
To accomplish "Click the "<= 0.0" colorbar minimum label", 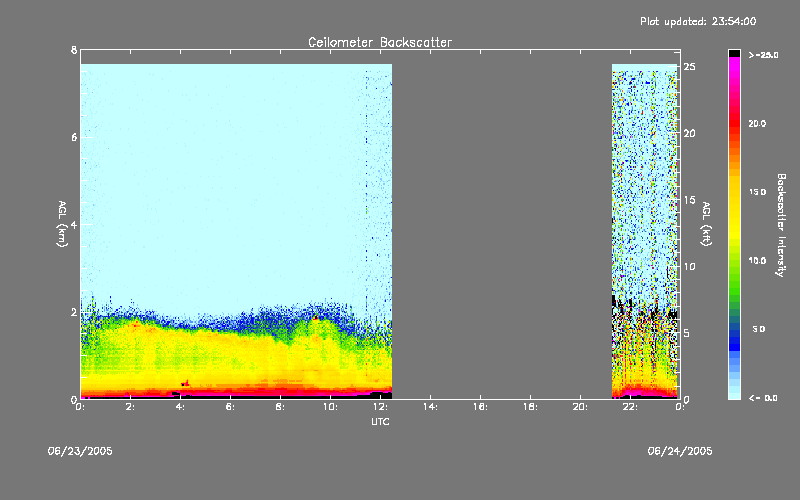I will click(x=763, y=397).
